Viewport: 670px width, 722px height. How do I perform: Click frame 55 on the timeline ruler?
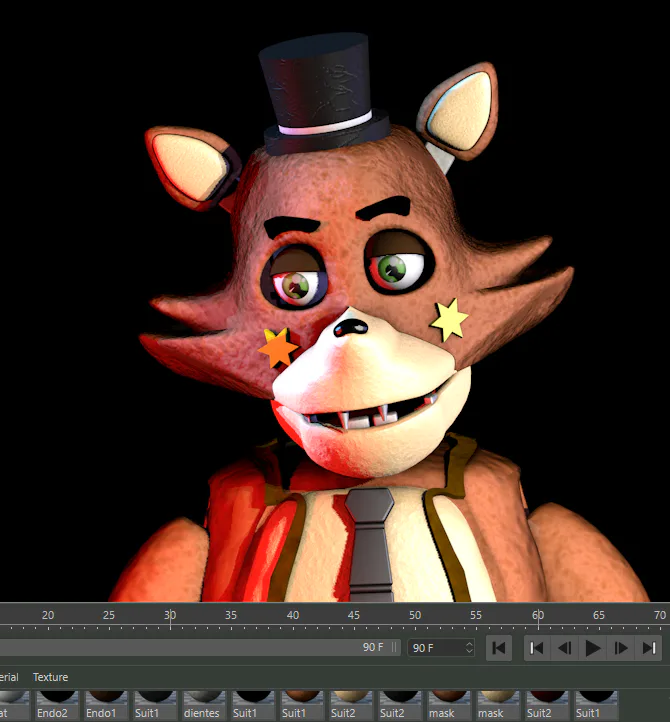click(476, 615)
